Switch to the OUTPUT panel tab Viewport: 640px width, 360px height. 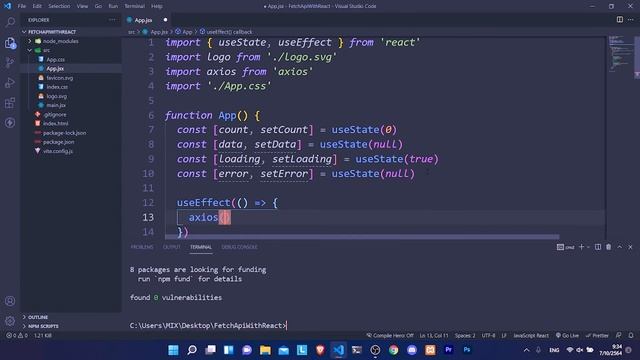pyautogui.click(x=171, y=247)
